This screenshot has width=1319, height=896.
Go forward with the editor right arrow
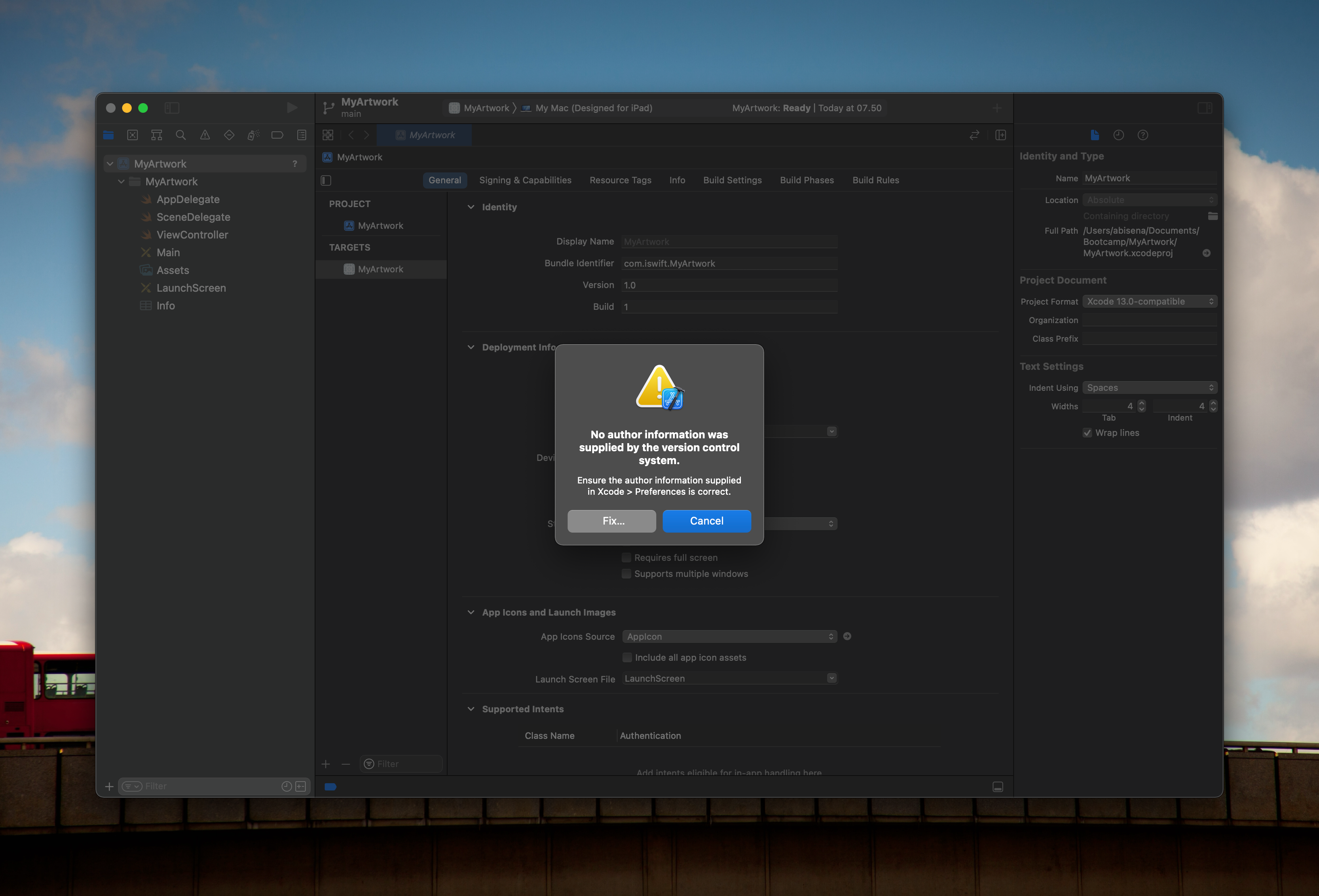point(367,135)
